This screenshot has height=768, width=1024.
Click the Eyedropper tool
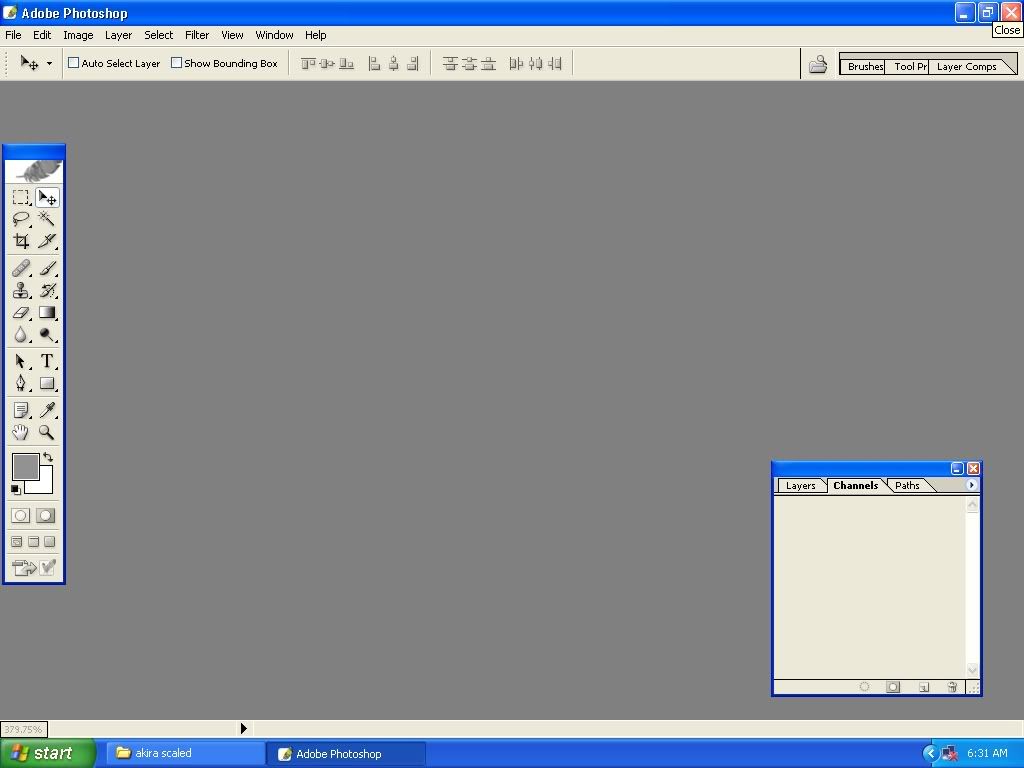pyautogui.click(x=46, y=411)
